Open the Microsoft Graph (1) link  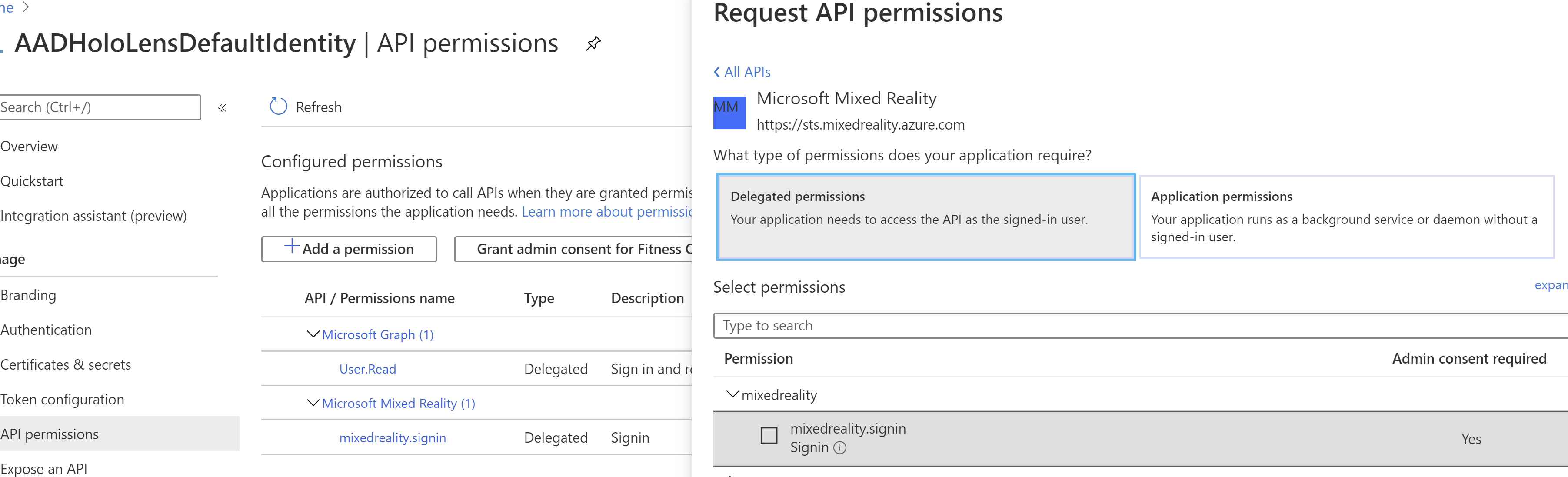[377, 334]
